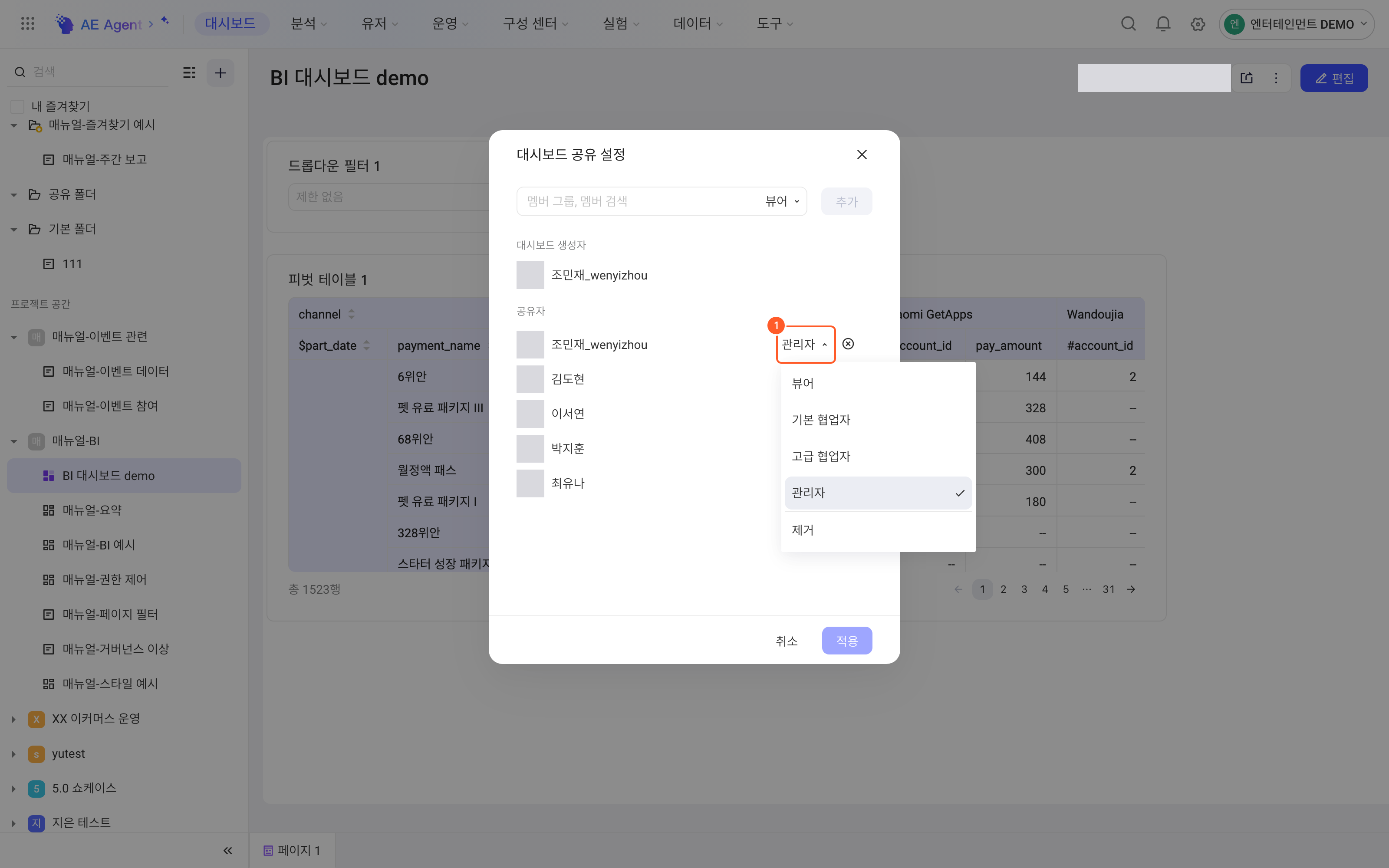Collapse the 매뉴얼-즐겨찾기 예시 folder
Image resolution: width=1389 pixels, height=868 pixels.
coord(14,125)
